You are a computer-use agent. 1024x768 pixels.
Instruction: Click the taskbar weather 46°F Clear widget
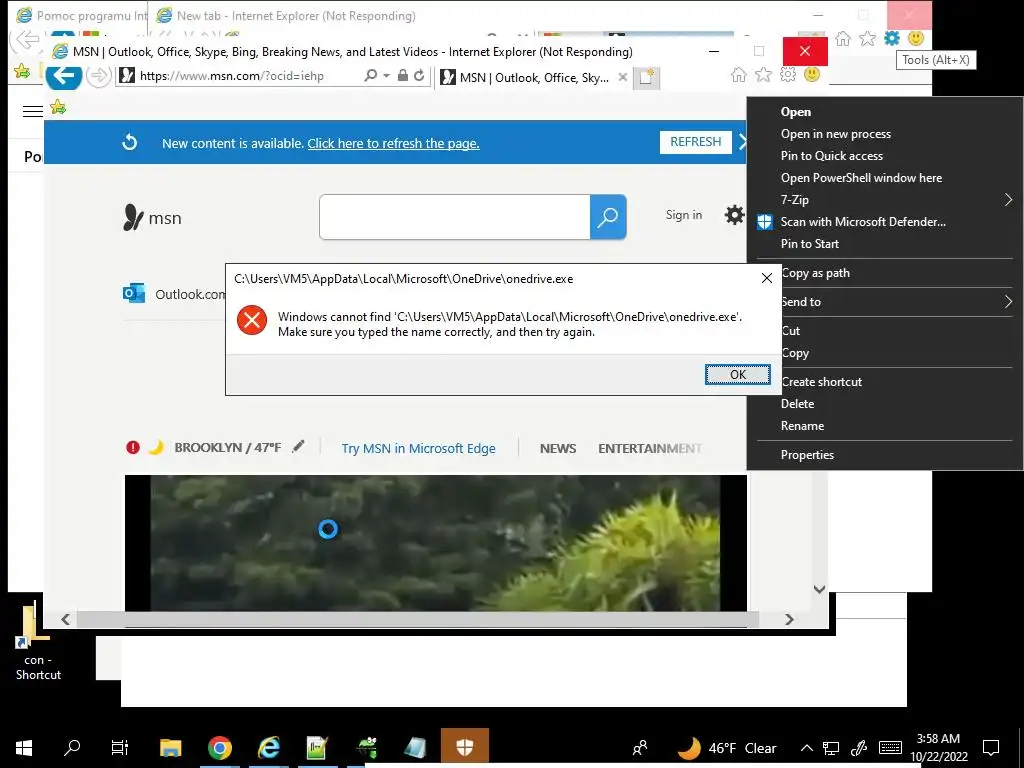coord(726,748)
